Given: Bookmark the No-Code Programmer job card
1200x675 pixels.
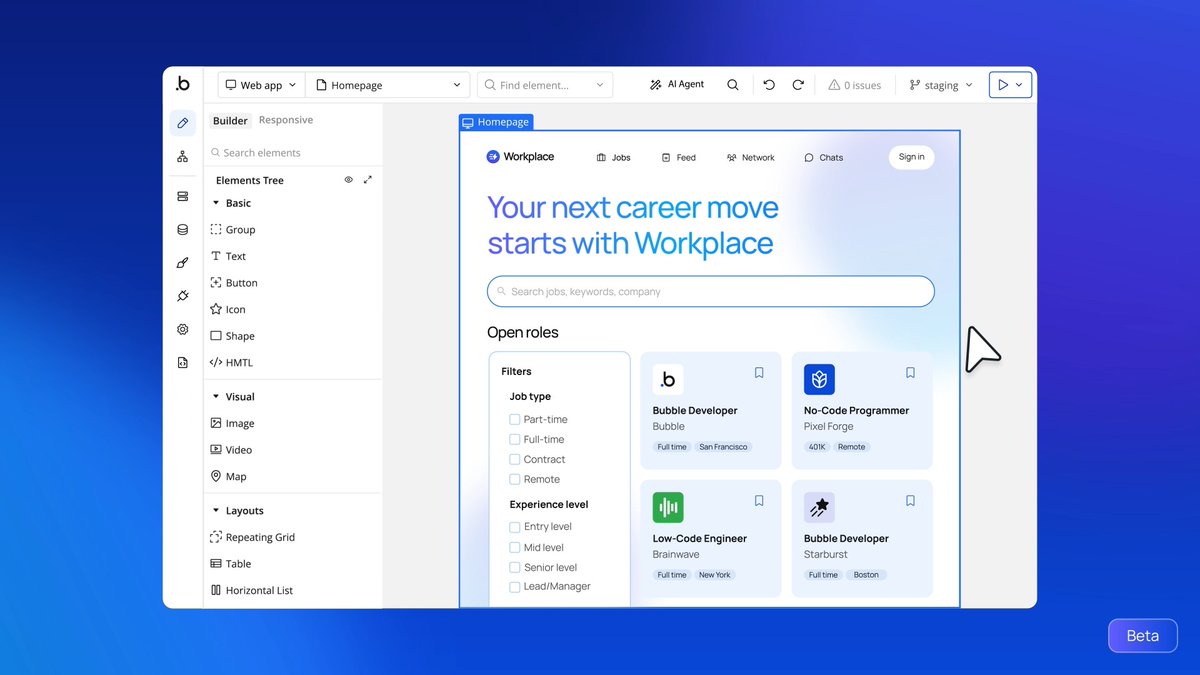Looking at the screenshot, I should point(910,373).
